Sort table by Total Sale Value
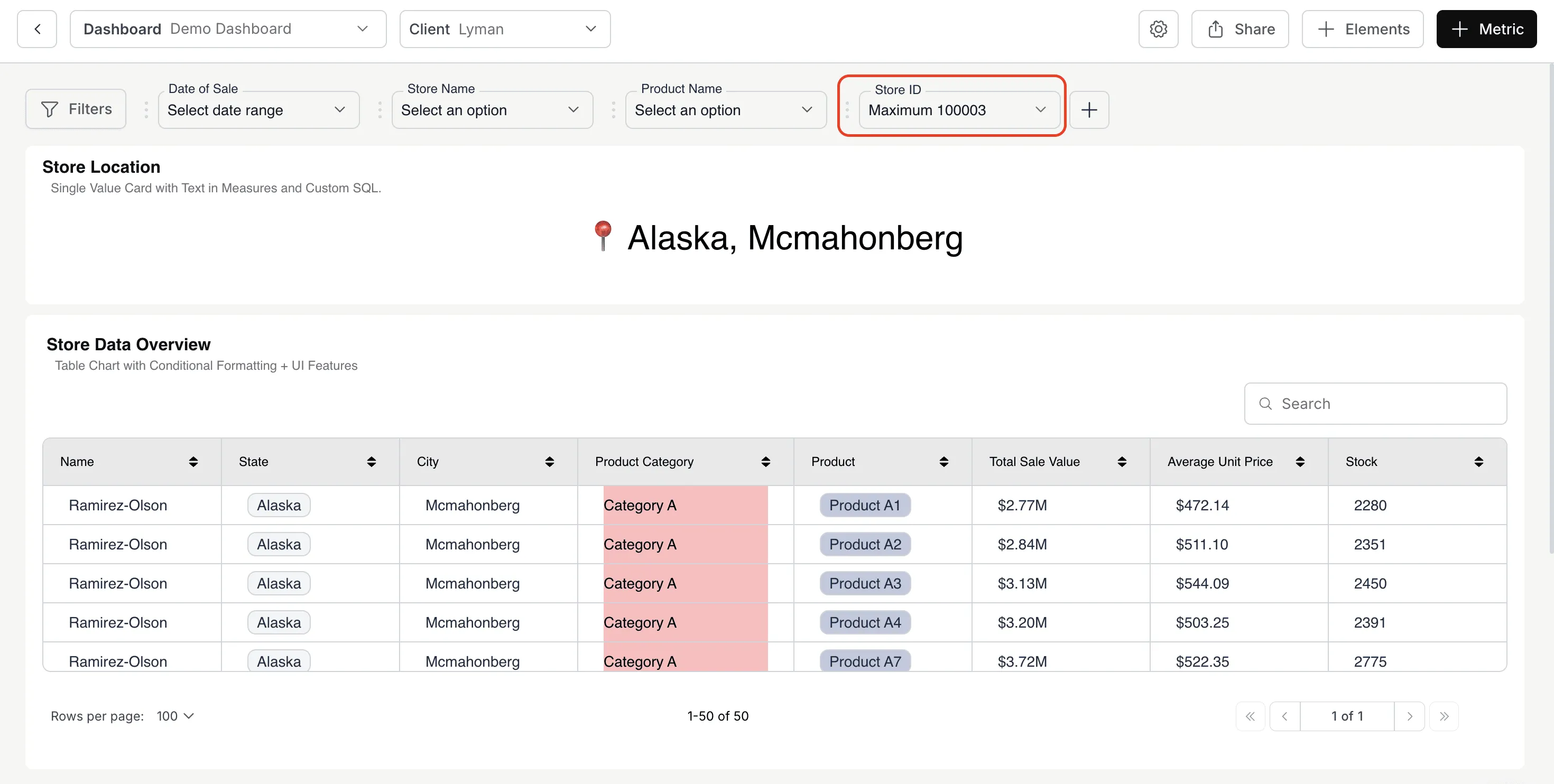This screenshot has height=784, width=1554. pos(1122,462)
